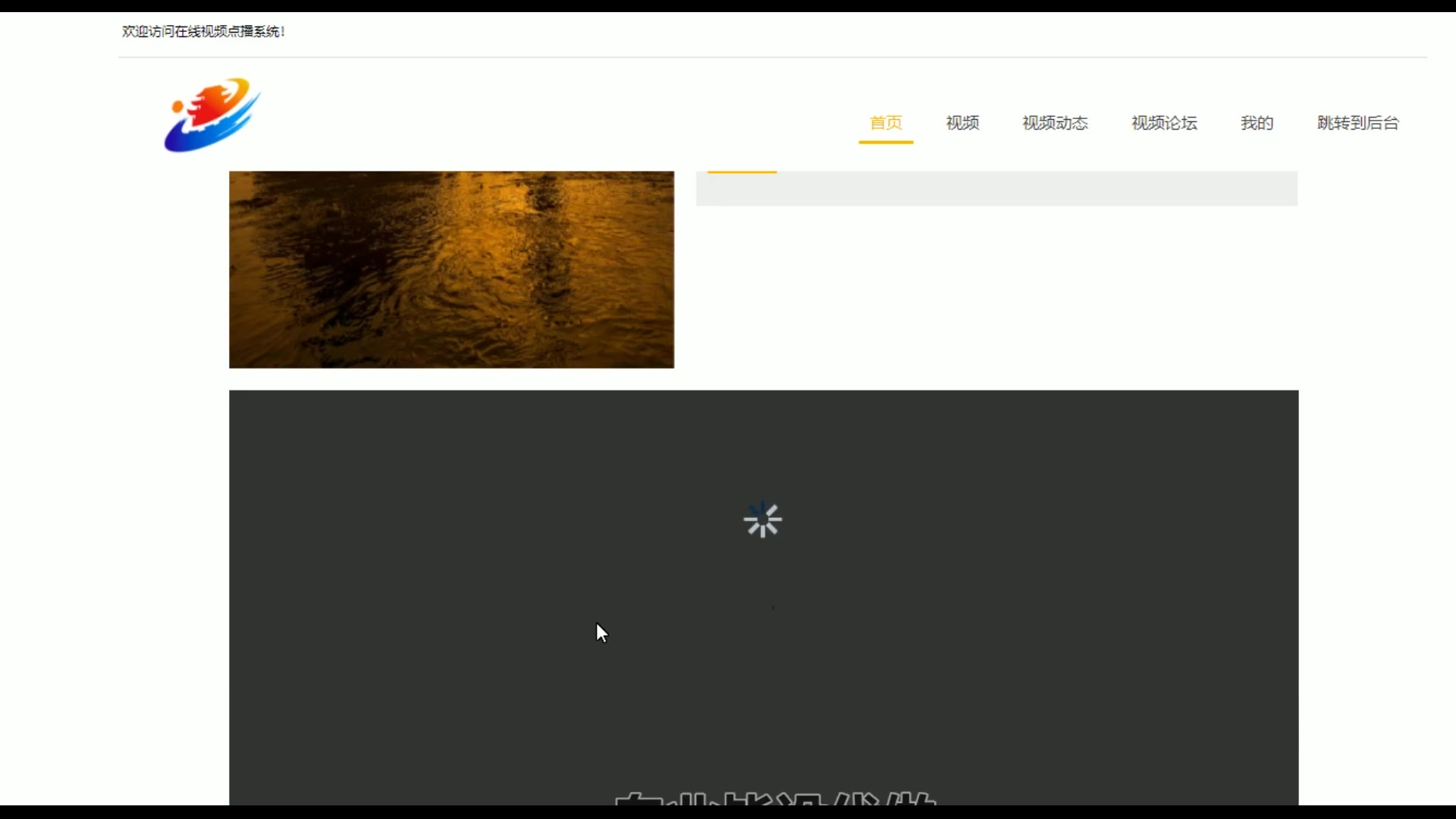Click the dark video player area
The image size is (1456, 819).
click(x=764, y=598)
